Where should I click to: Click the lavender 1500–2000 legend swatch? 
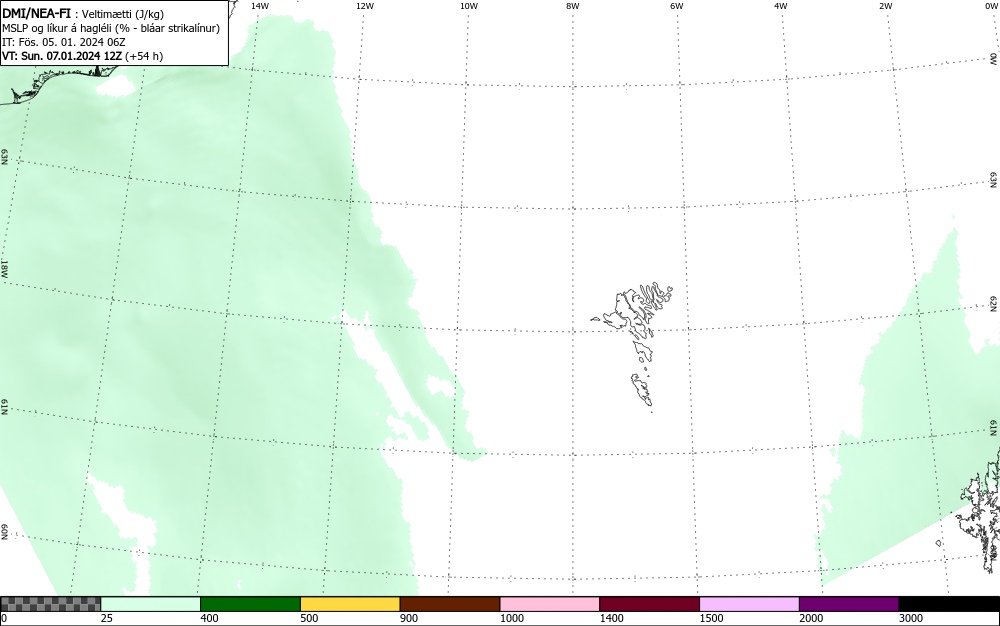[x=749, y=604]
